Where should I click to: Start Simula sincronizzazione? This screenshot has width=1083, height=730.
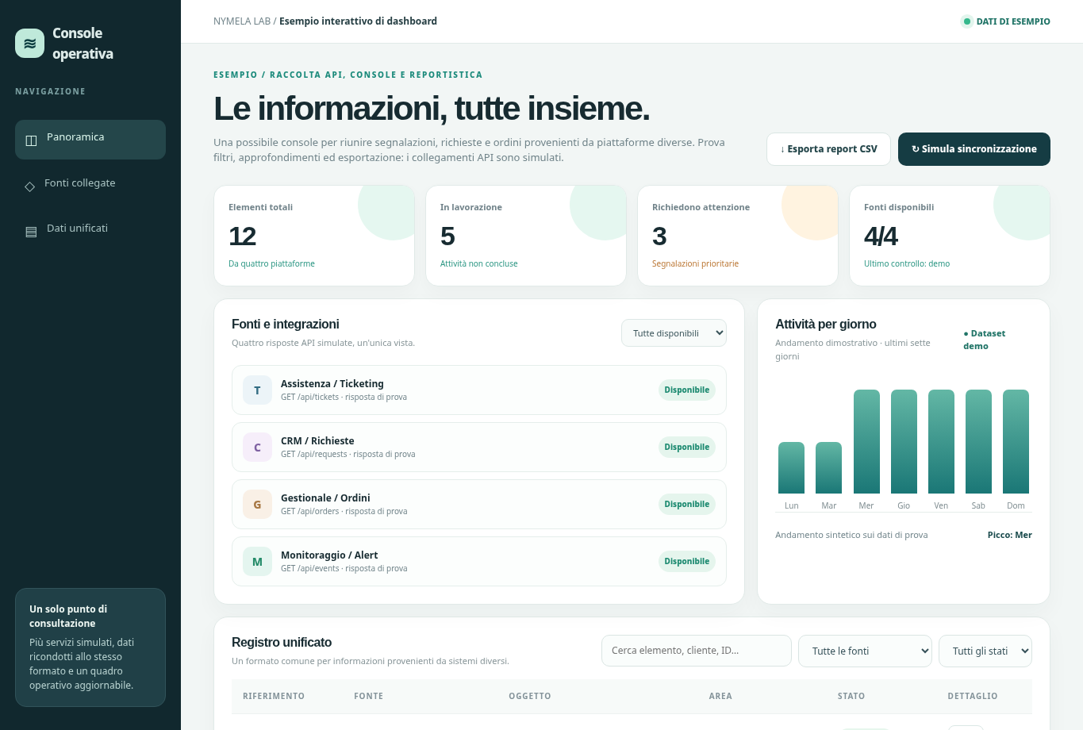(x=974, y=149)
